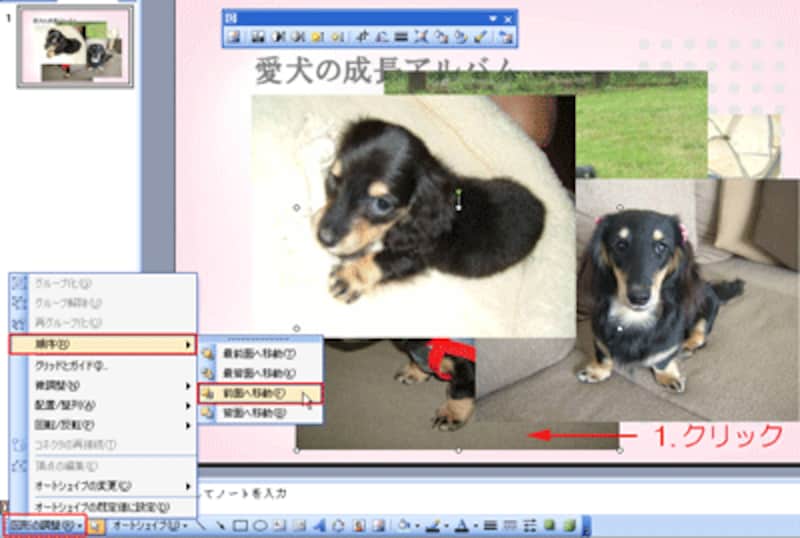800x538 pixels.
Task: Expand the 順序 submenu
Action: pos(102,345)
